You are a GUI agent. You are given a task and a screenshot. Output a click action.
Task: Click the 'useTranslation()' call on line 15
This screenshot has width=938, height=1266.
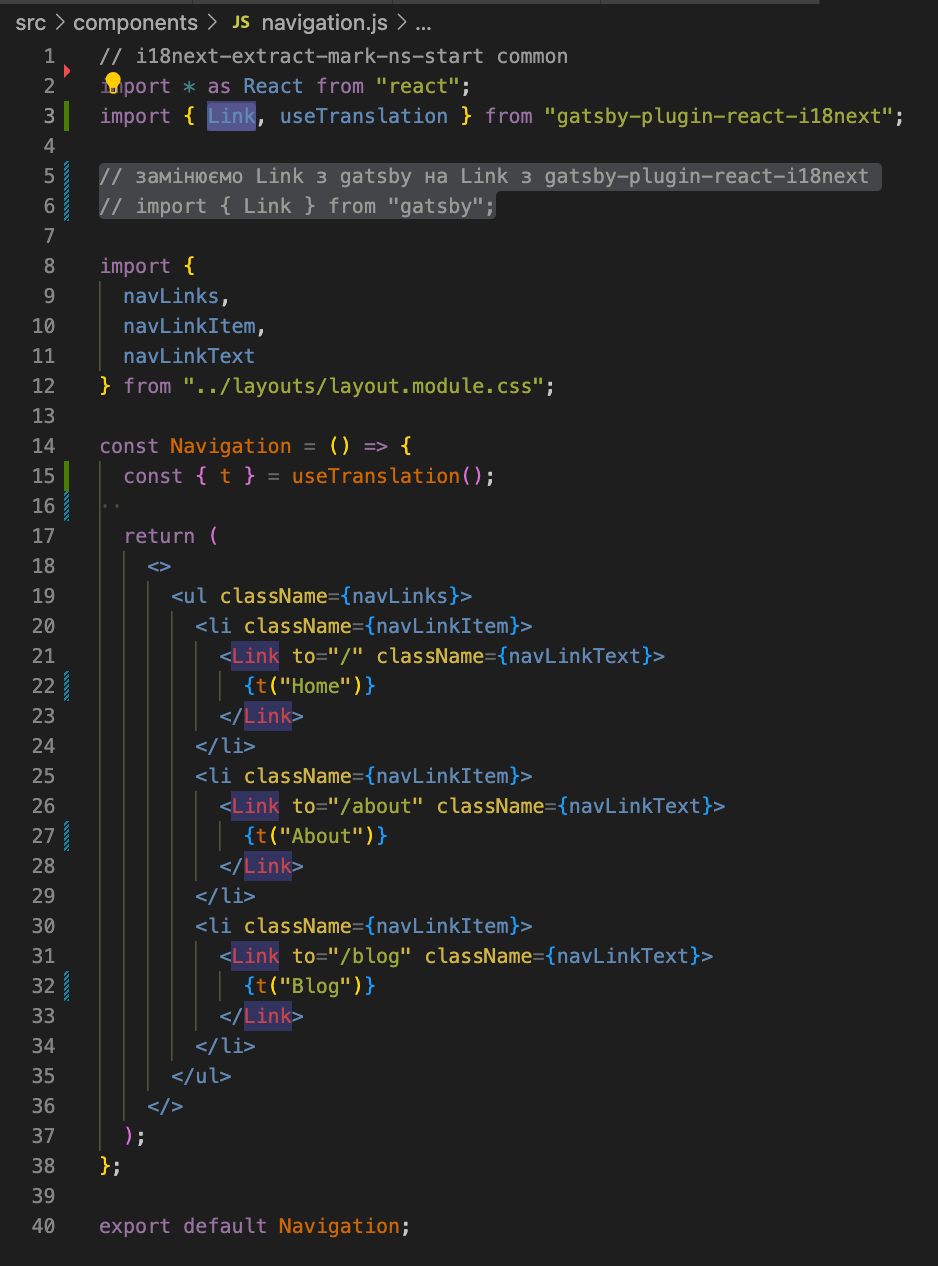click(x=388, y=476)
